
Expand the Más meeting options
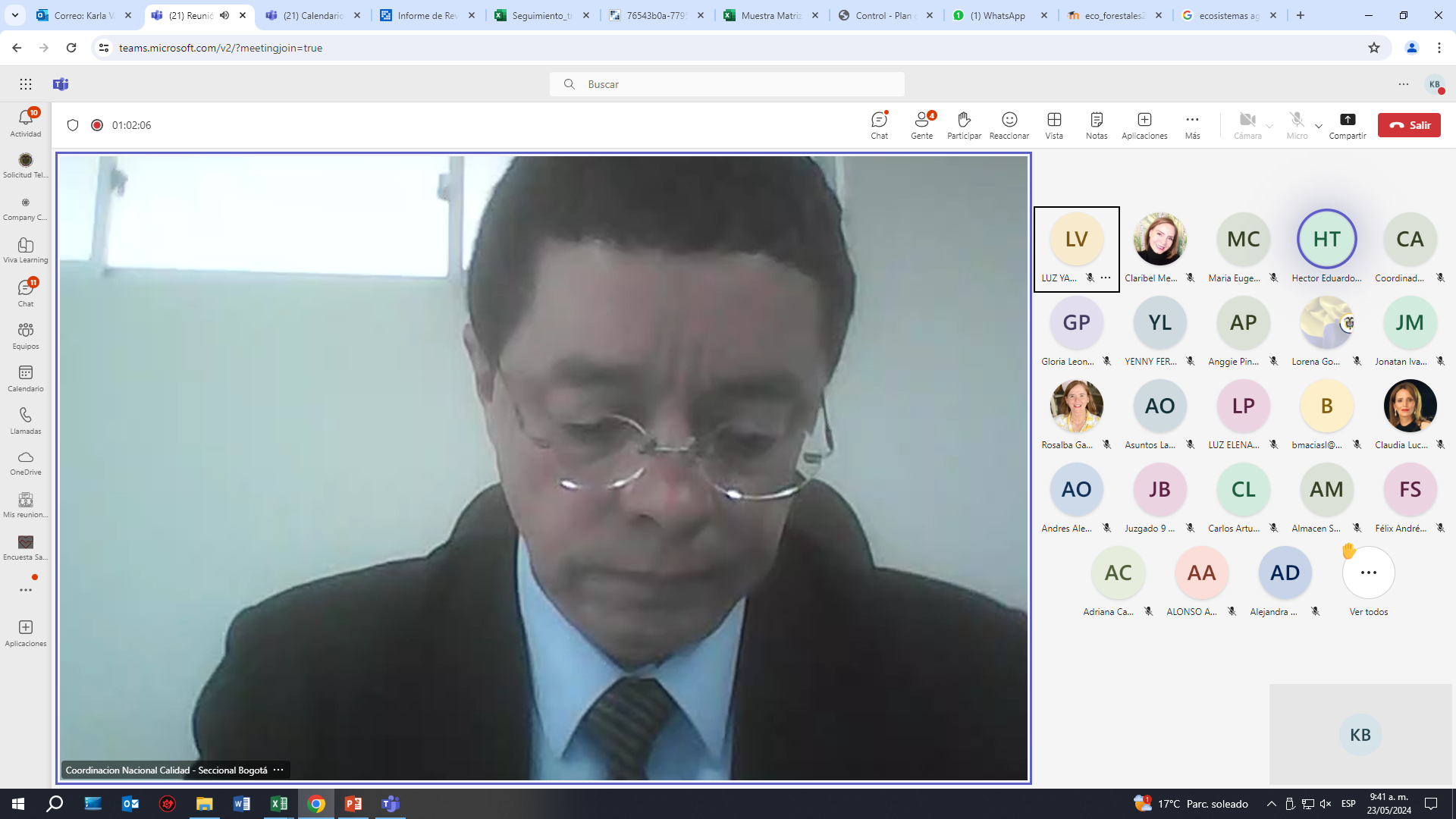1192,125
